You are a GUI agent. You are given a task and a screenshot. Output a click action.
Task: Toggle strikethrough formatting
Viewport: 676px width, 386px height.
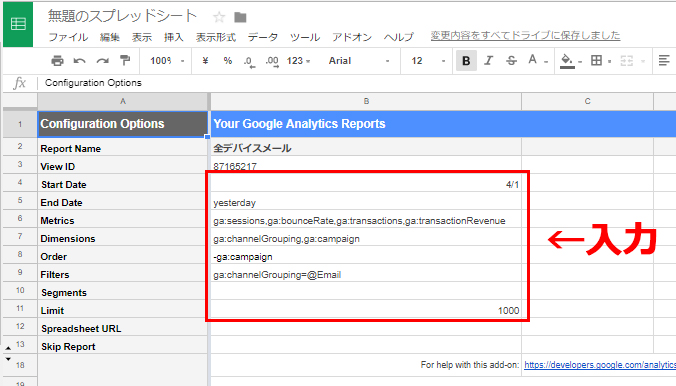(511, 61)
